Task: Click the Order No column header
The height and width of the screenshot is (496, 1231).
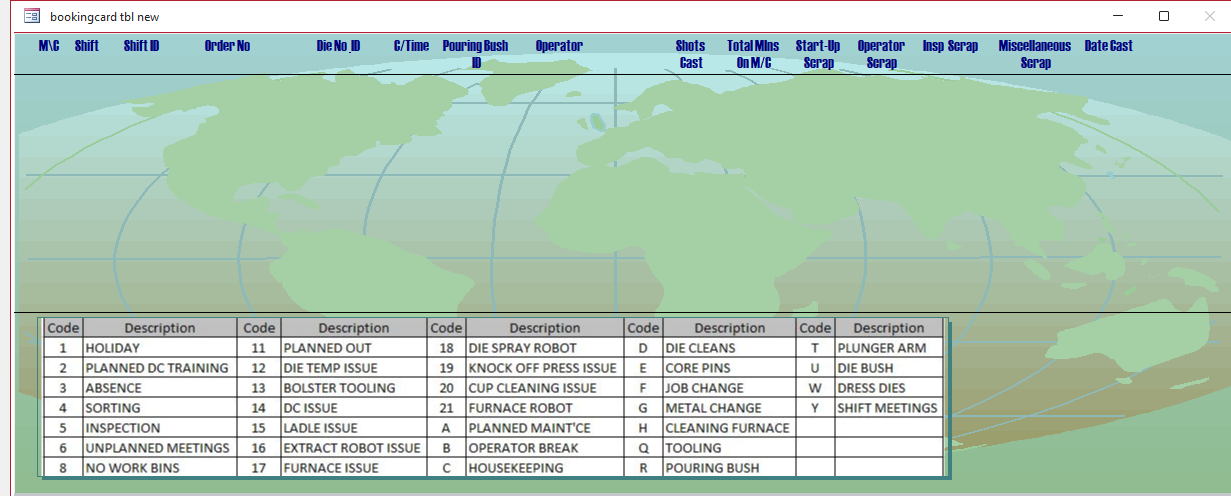Action: 227,46
